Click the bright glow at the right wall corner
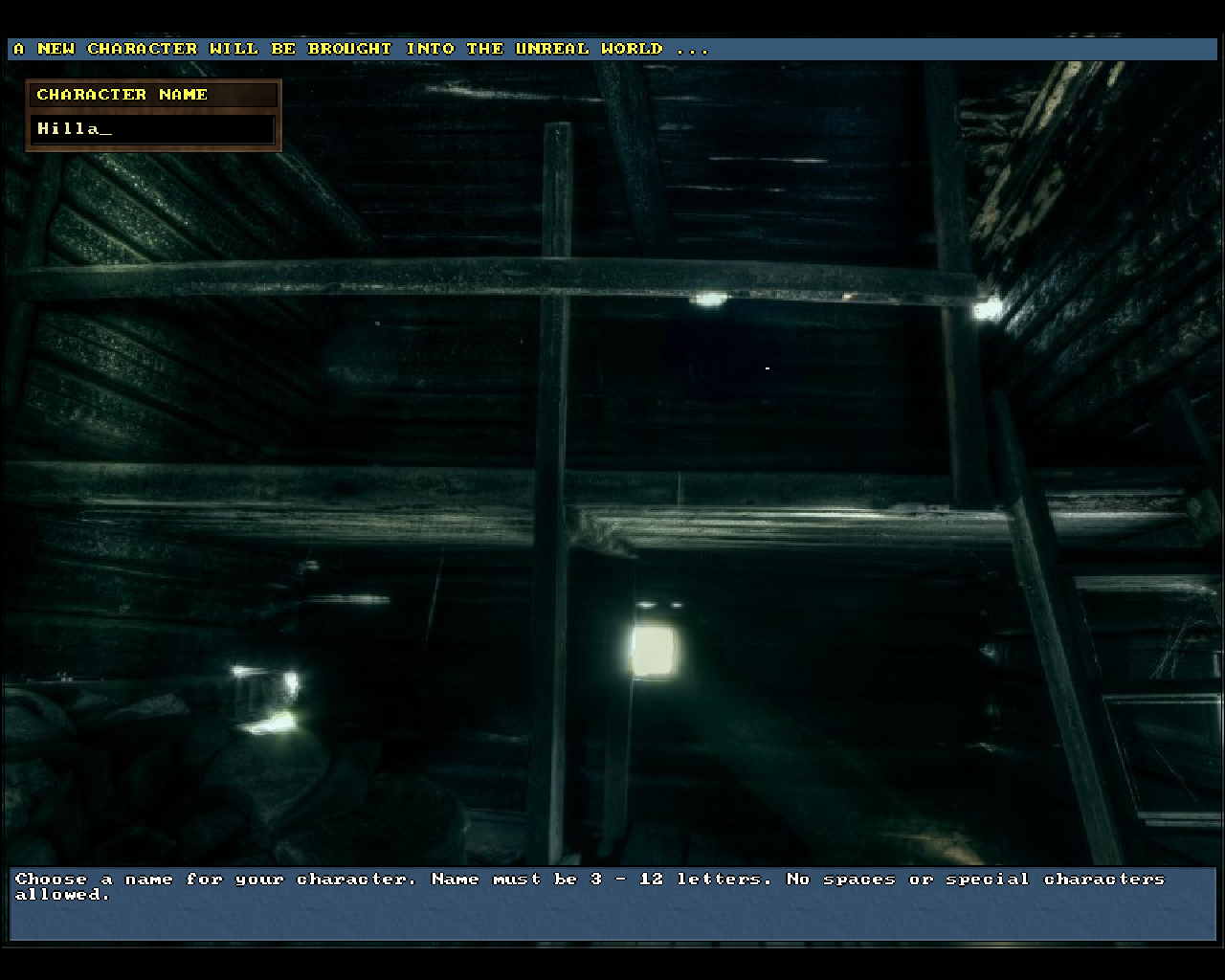Viewport: 1225px width, 980px height. (987, 308)
